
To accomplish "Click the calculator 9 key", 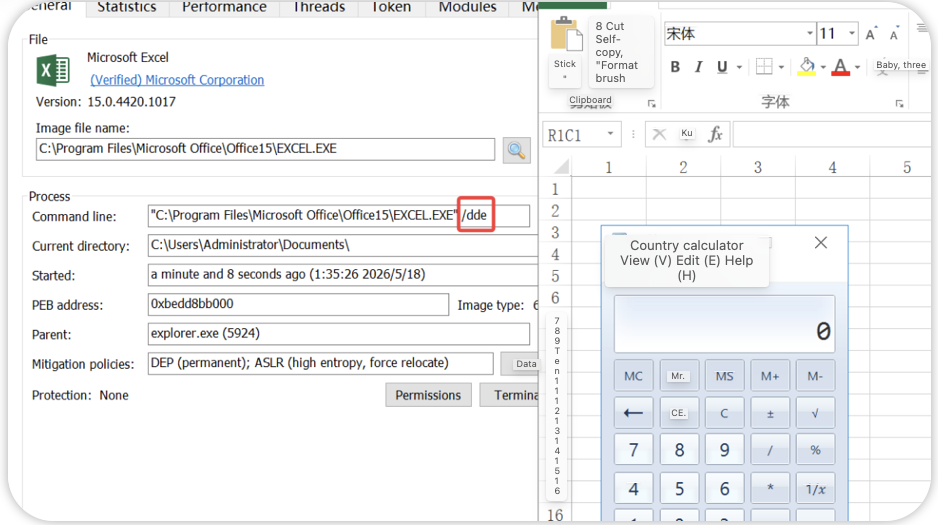I will (x=724, y=450).
